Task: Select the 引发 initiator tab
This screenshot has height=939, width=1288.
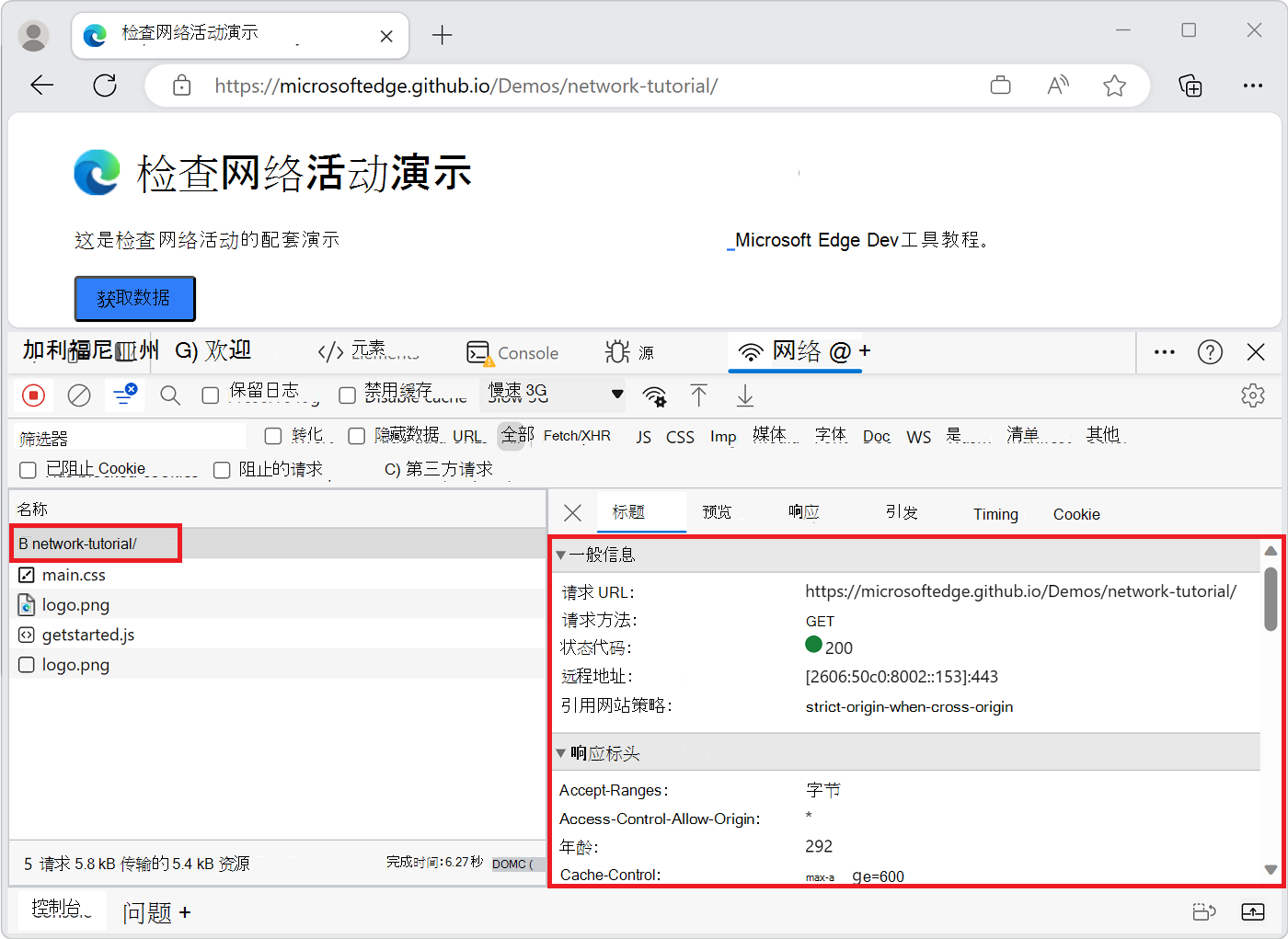Action: click(902, 512)
